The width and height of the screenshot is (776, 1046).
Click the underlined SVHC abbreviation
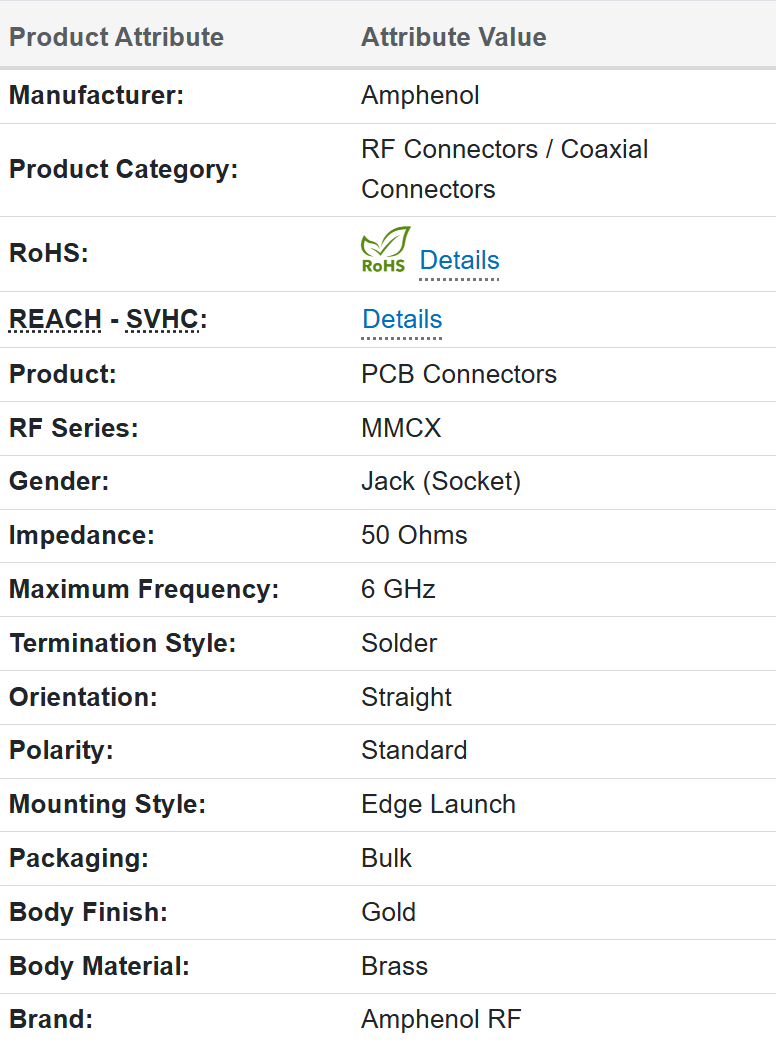tap(163, 319)
